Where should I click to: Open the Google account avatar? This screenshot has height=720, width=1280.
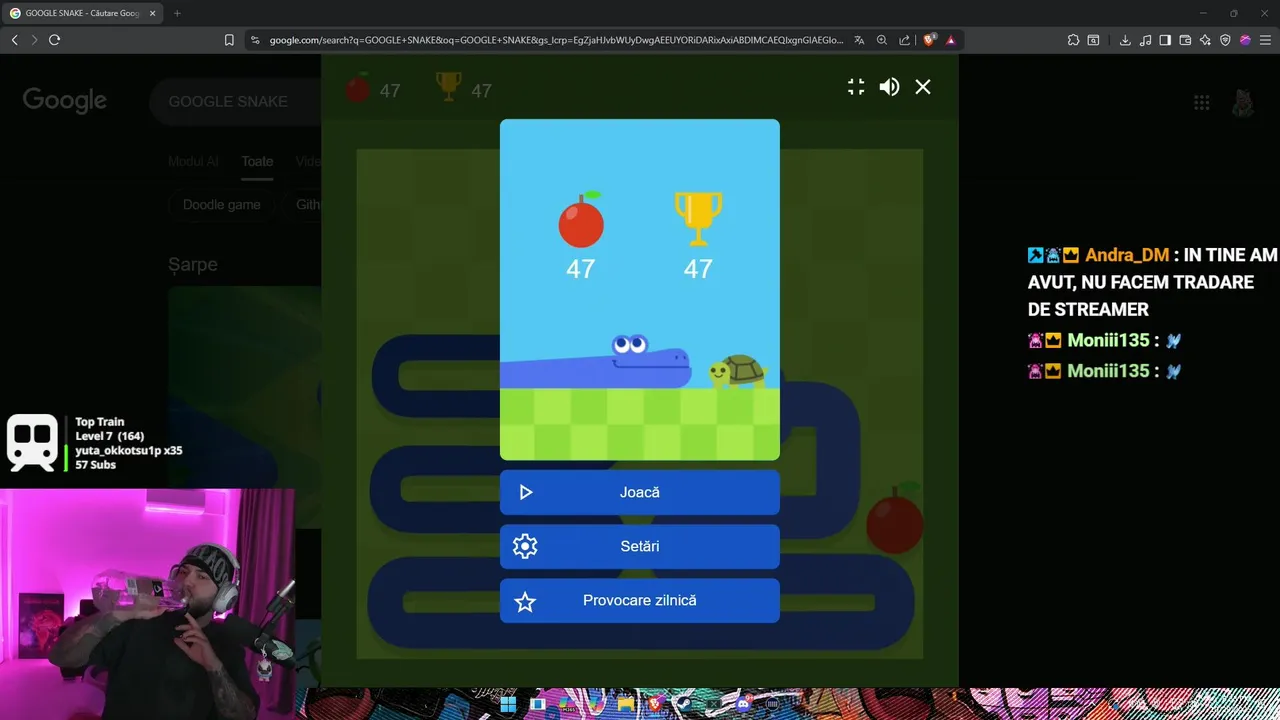[1243, 102]
